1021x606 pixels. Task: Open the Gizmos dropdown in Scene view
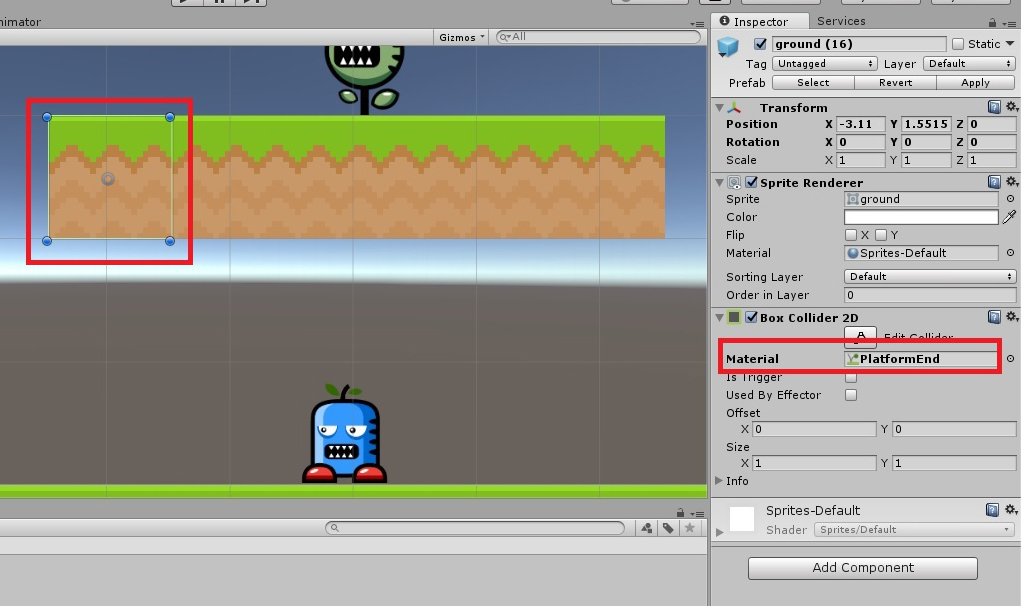coord(460,37)
